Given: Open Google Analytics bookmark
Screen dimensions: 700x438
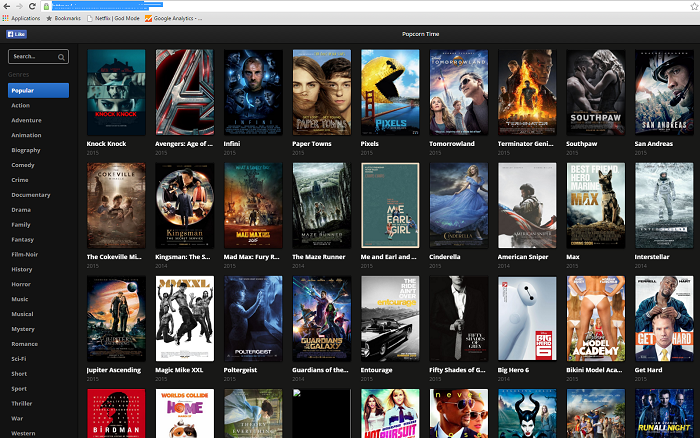Looking at the screenshot, I should tap(173, 18).
